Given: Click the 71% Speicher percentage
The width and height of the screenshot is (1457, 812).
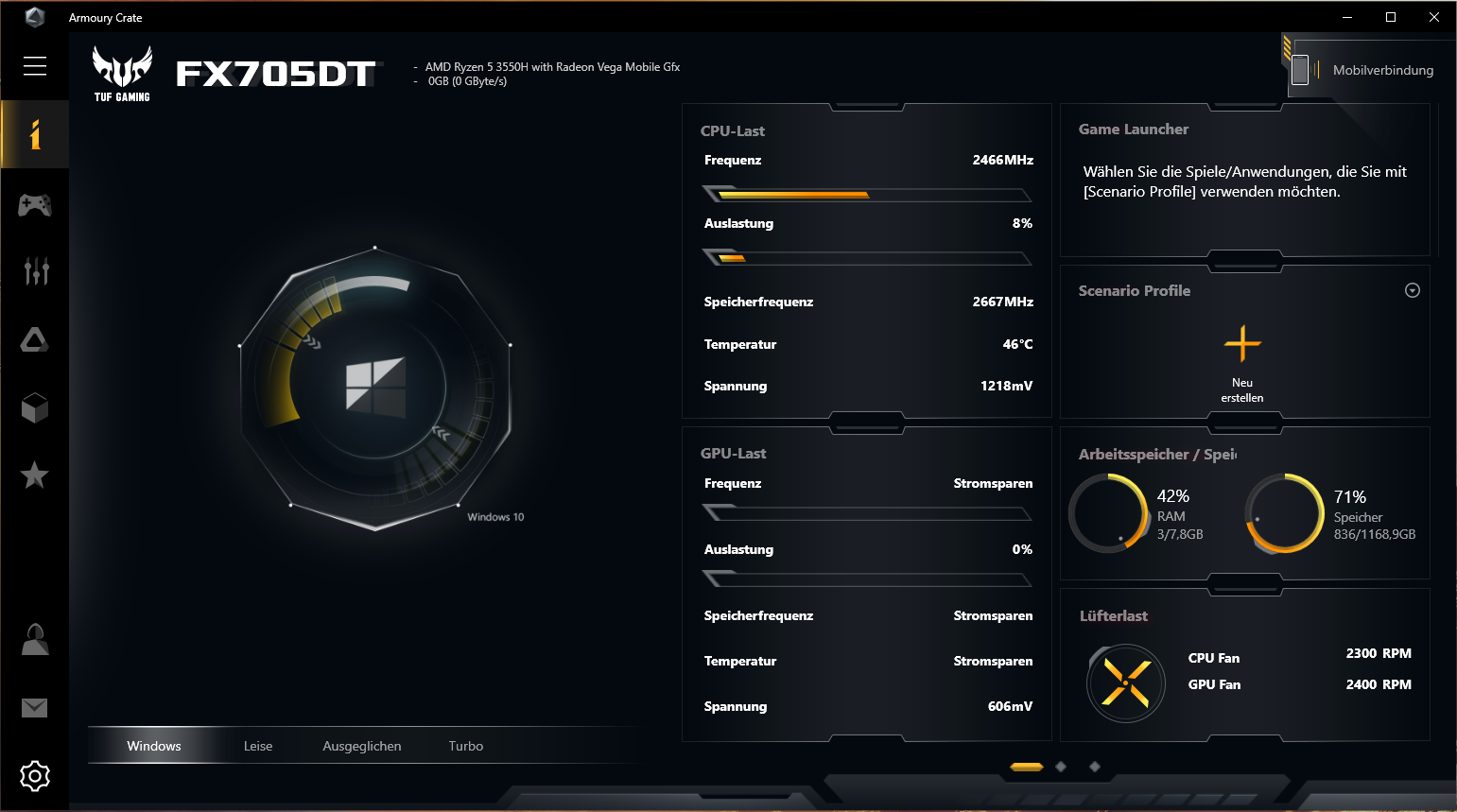Looking at the screenshot, I should coord(1350,497).
